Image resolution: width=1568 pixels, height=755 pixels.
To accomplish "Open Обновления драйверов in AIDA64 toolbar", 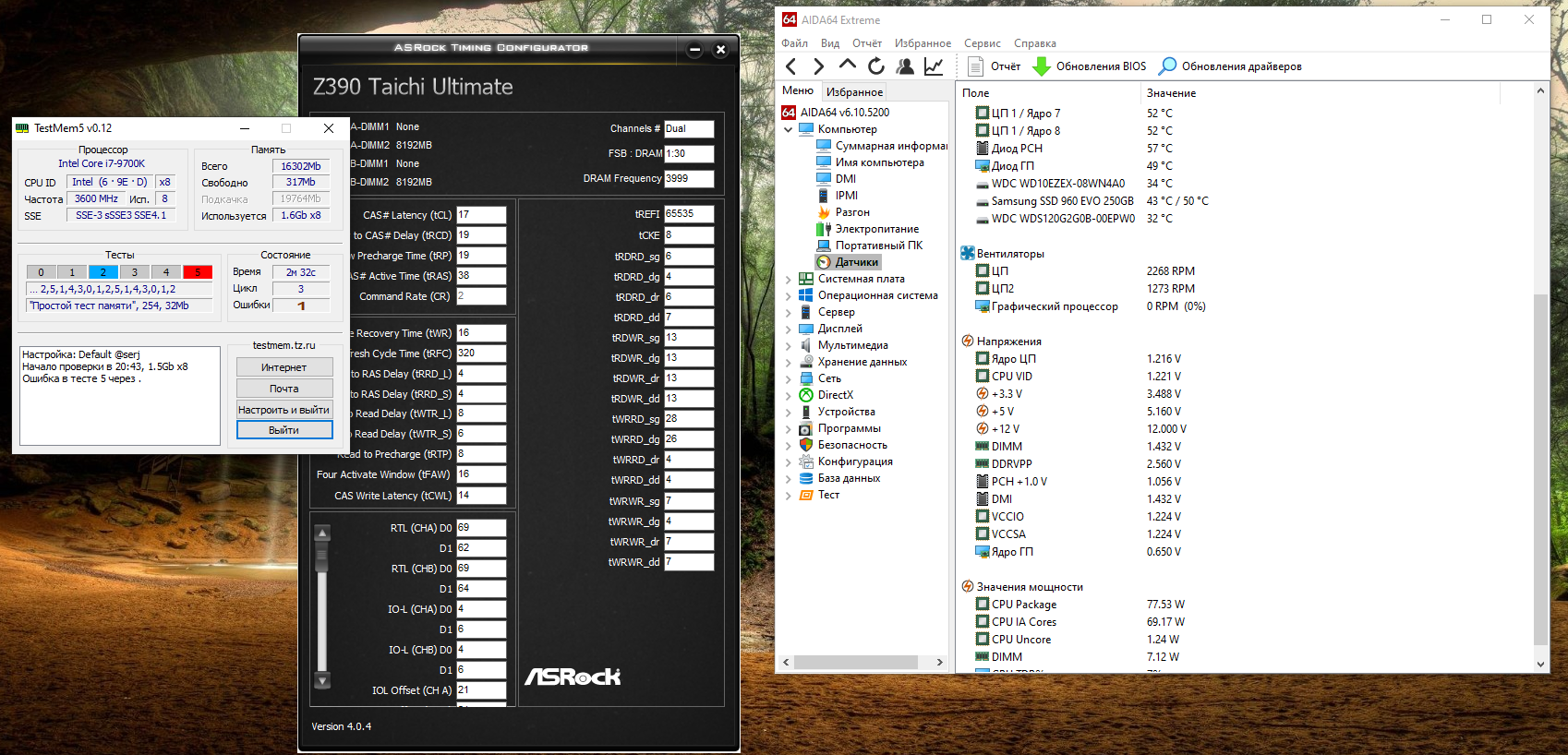I will click(1231, 66).
